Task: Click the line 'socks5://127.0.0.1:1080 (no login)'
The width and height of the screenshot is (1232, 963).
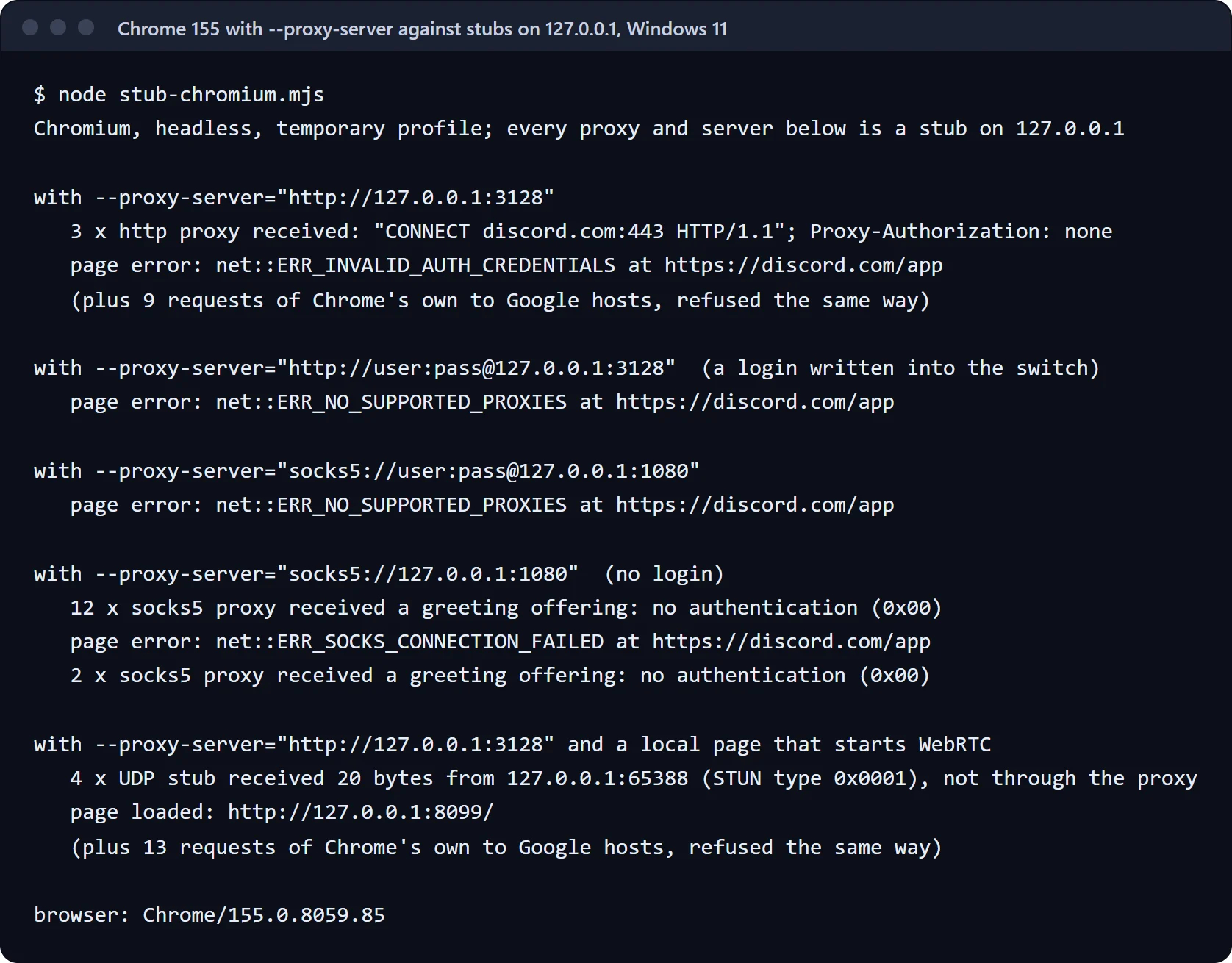Action: tap(379, 574)
